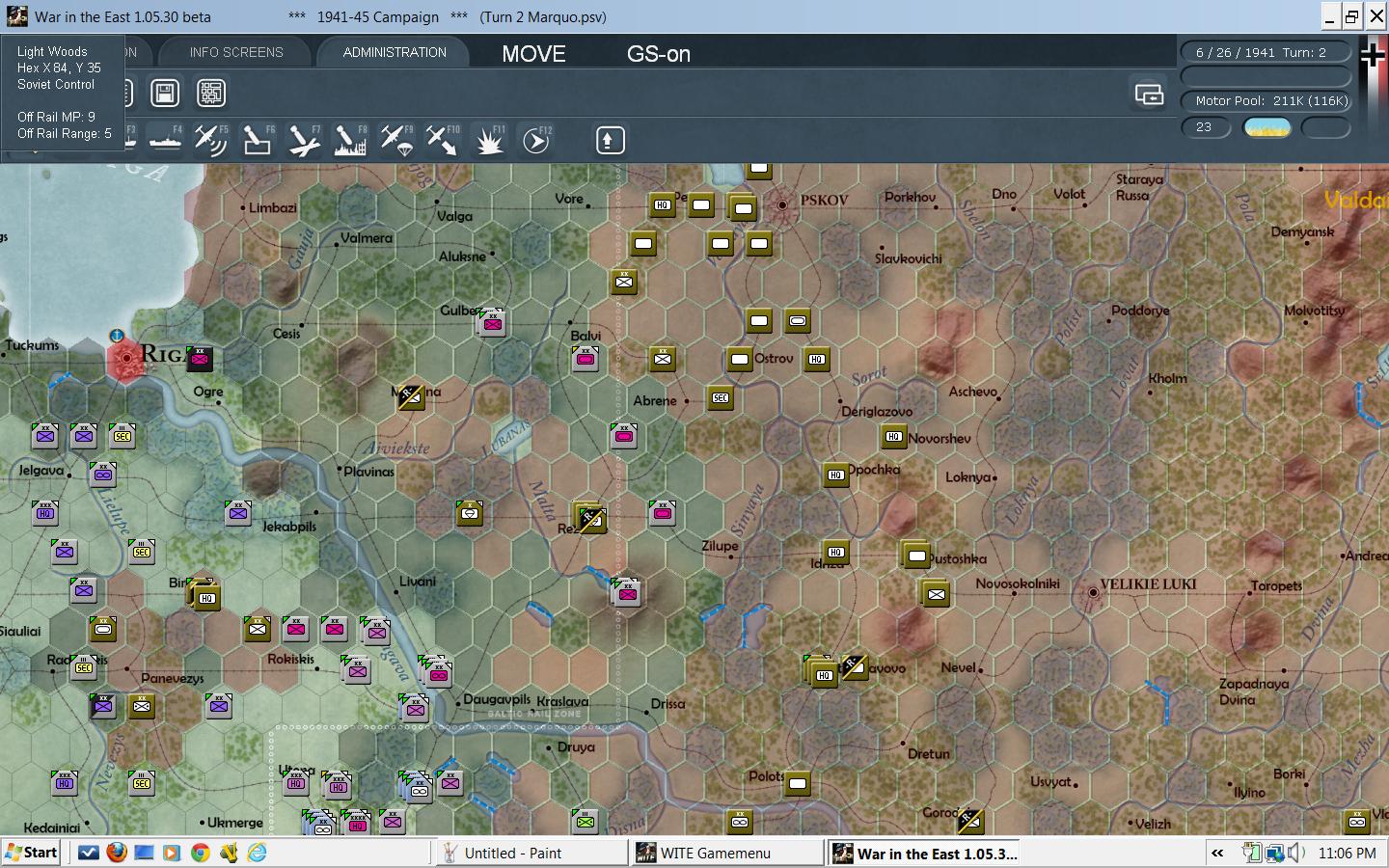Open the INFO SCREENS tab
The image size is (1389, 868).
[236, 52]
